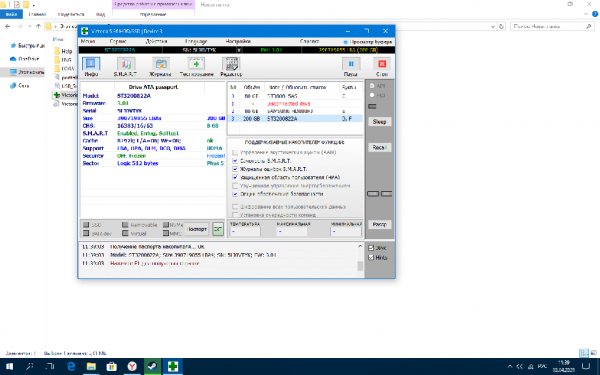This screenshot has height=375, width=600.
Task: Refresh the Explorer address bar
Action: [502, 26]
